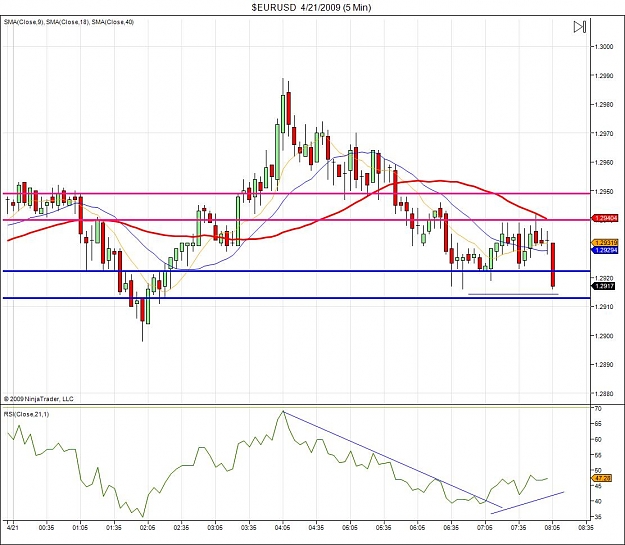Click the 40 level on RSI axis
Viewport: 625px width, 545px height.
[x=598, y=501]
